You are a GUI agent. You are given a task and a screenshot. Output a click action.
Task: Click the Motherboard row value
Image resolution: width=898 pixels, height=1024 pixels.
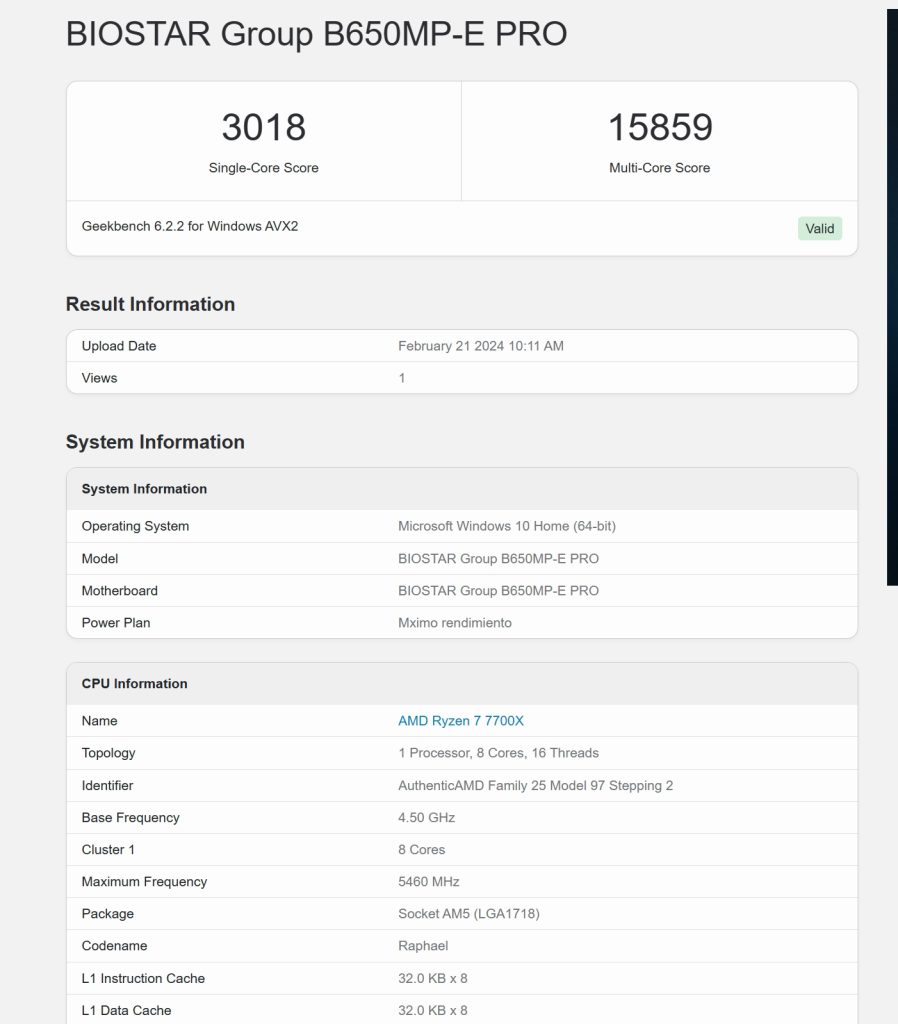pos(498,590)
